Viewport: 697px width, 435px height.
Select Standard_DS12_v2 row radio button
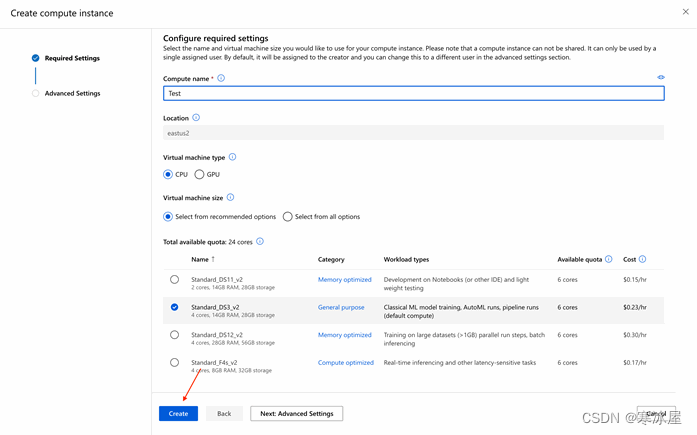coord(175,335)
